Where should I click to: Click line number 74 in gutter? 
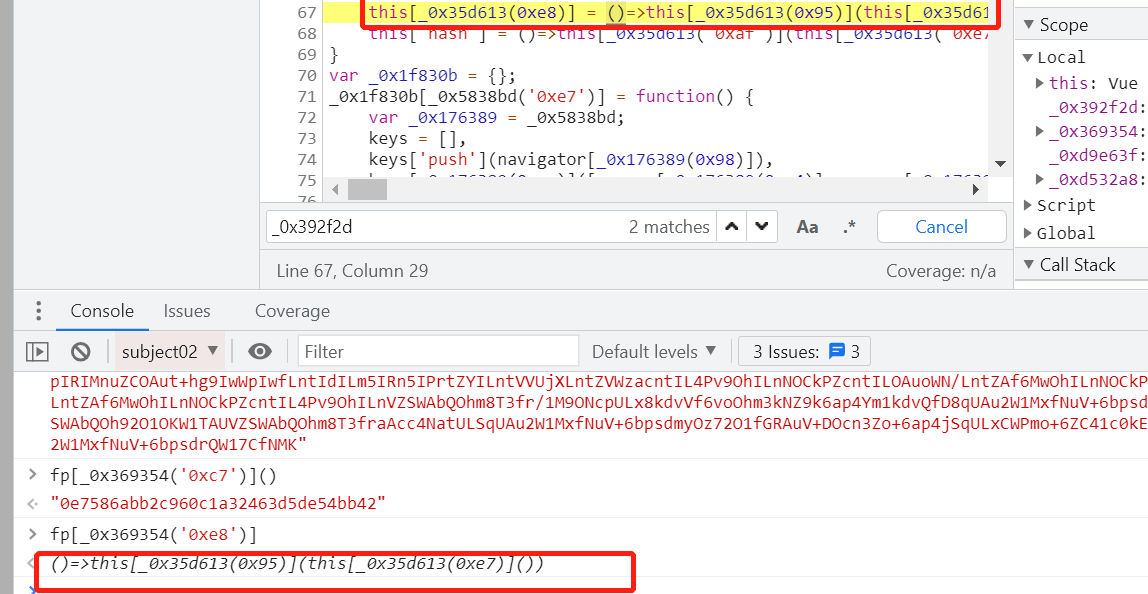point(308,160)
